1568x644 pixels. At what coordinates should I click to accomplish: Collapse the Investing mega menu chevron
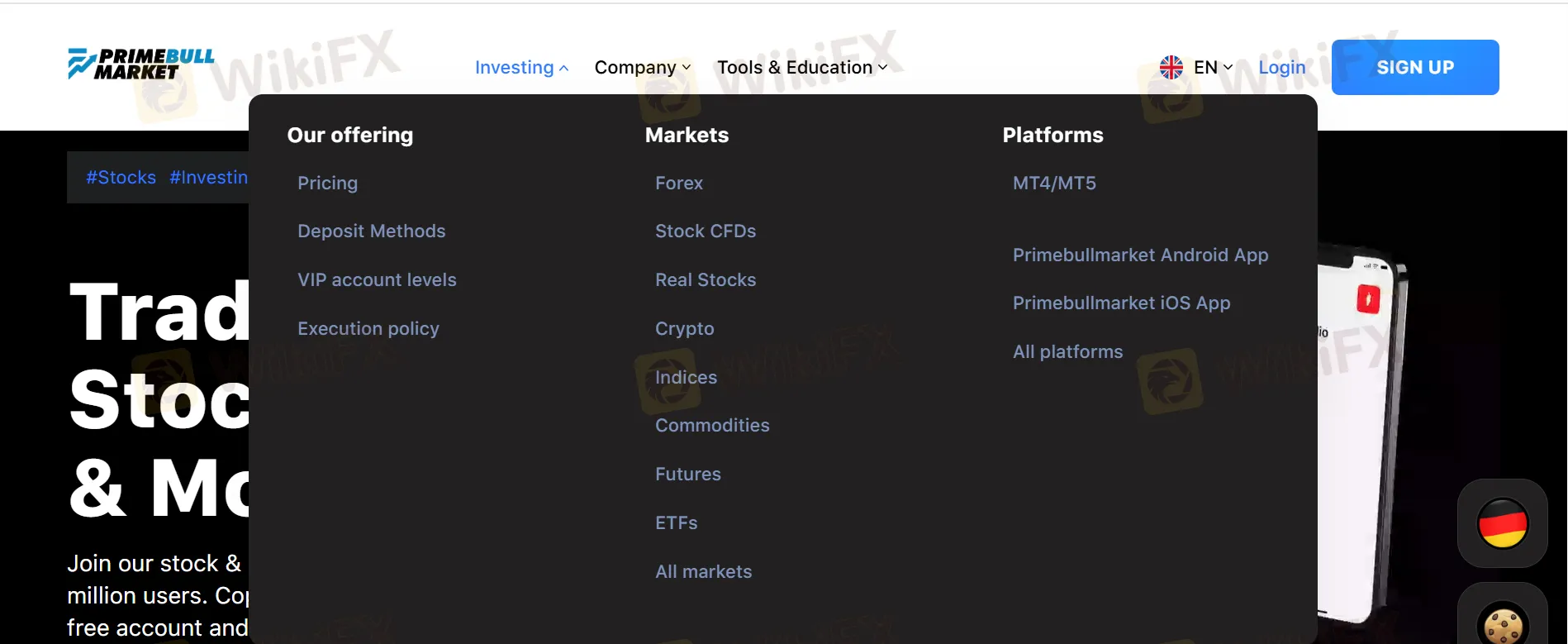(x=565, y=68)
